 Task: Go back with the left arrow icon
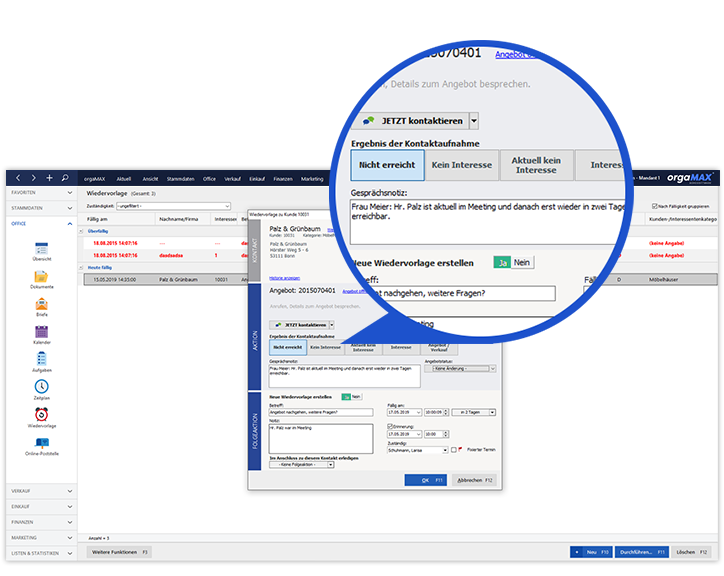click(18, 178)
